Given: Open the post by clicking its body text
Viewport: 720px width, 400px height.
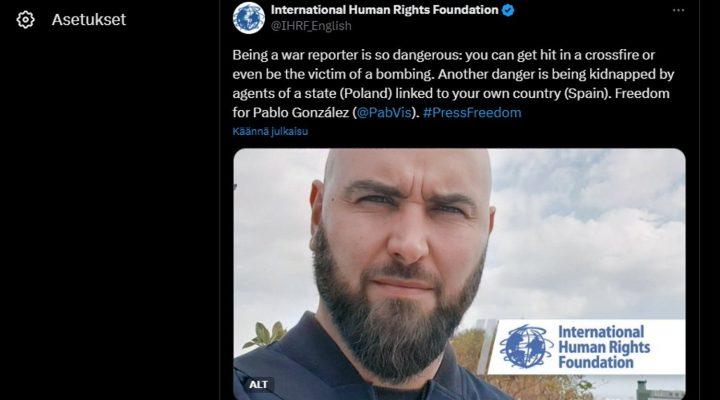Looking at the screenshot, I should point(453,84).
